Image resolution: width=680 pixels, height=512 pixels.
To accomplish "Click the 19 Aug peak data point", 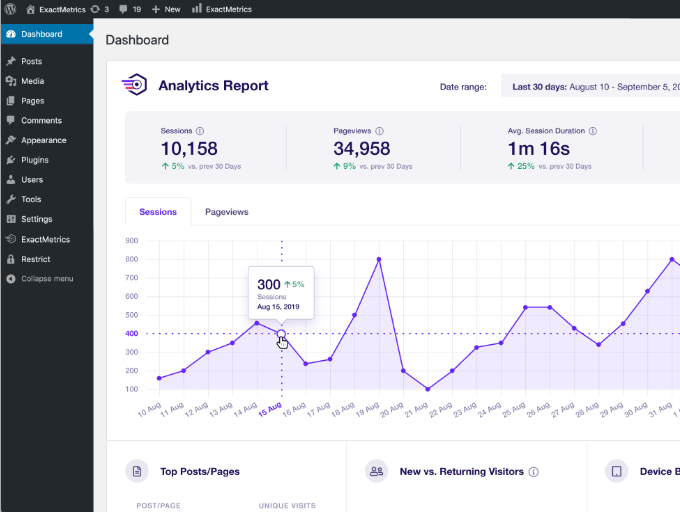I will (379, 259).
